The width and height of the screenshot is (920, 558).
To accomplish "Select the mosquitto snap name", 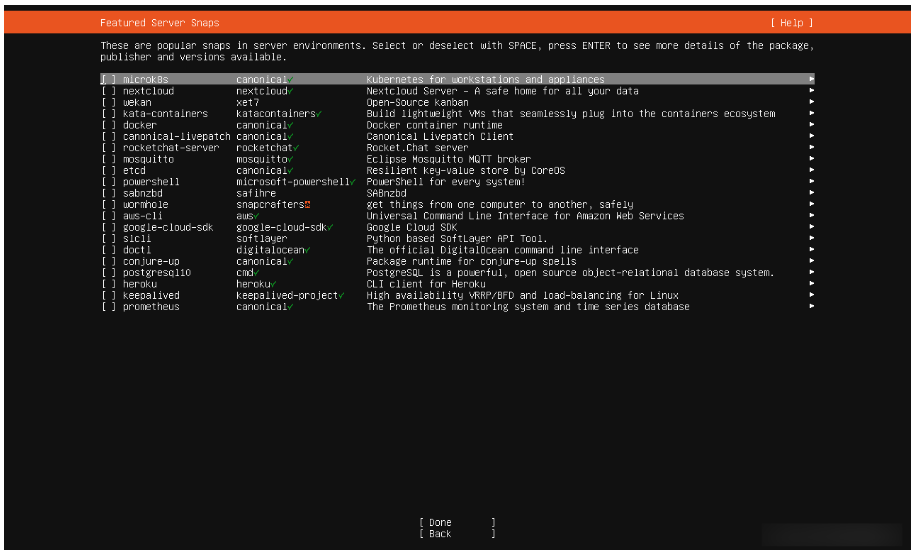I will pos(148,159).
